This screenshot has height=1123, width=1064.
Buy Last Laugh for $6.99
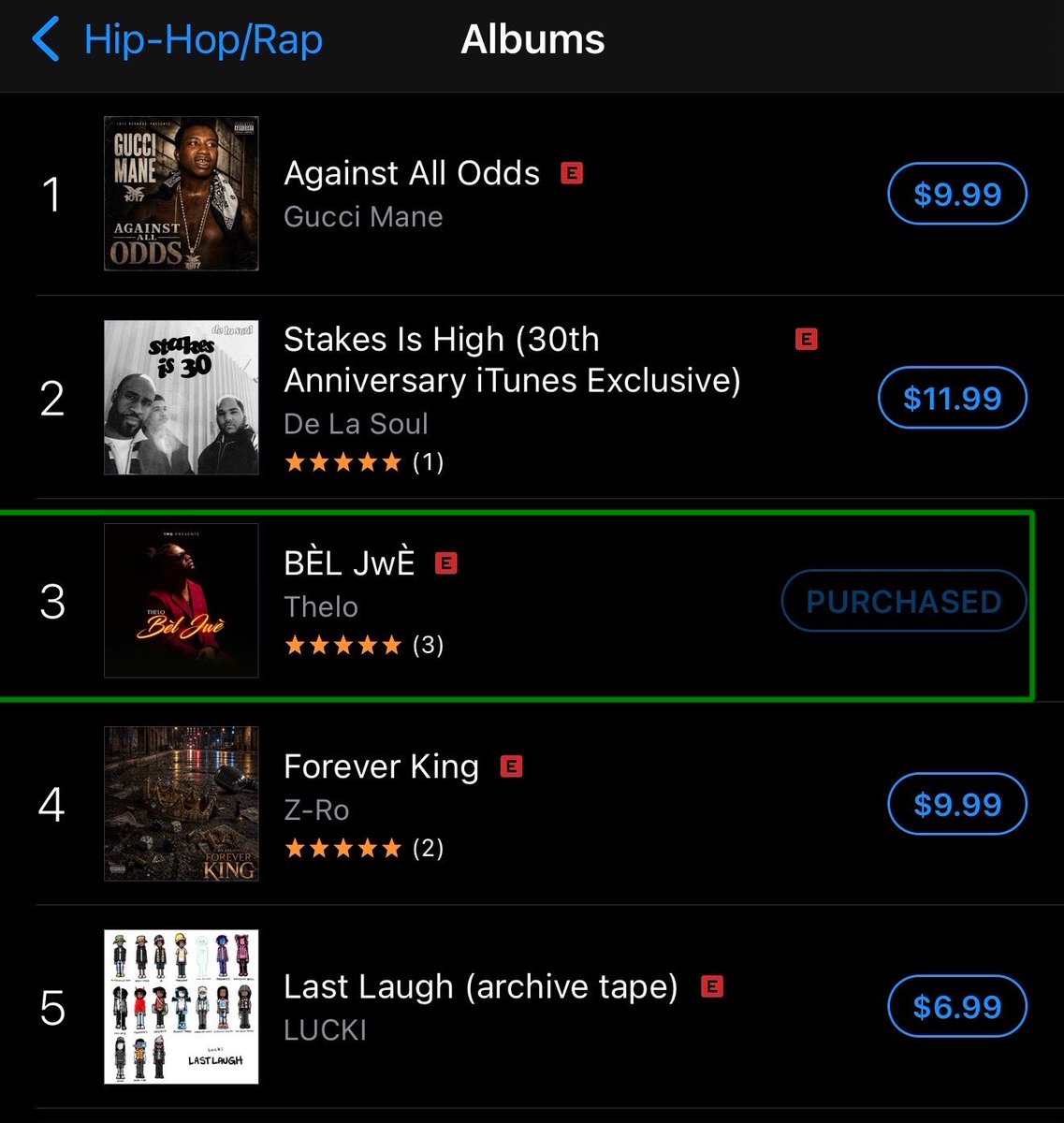957,1008
